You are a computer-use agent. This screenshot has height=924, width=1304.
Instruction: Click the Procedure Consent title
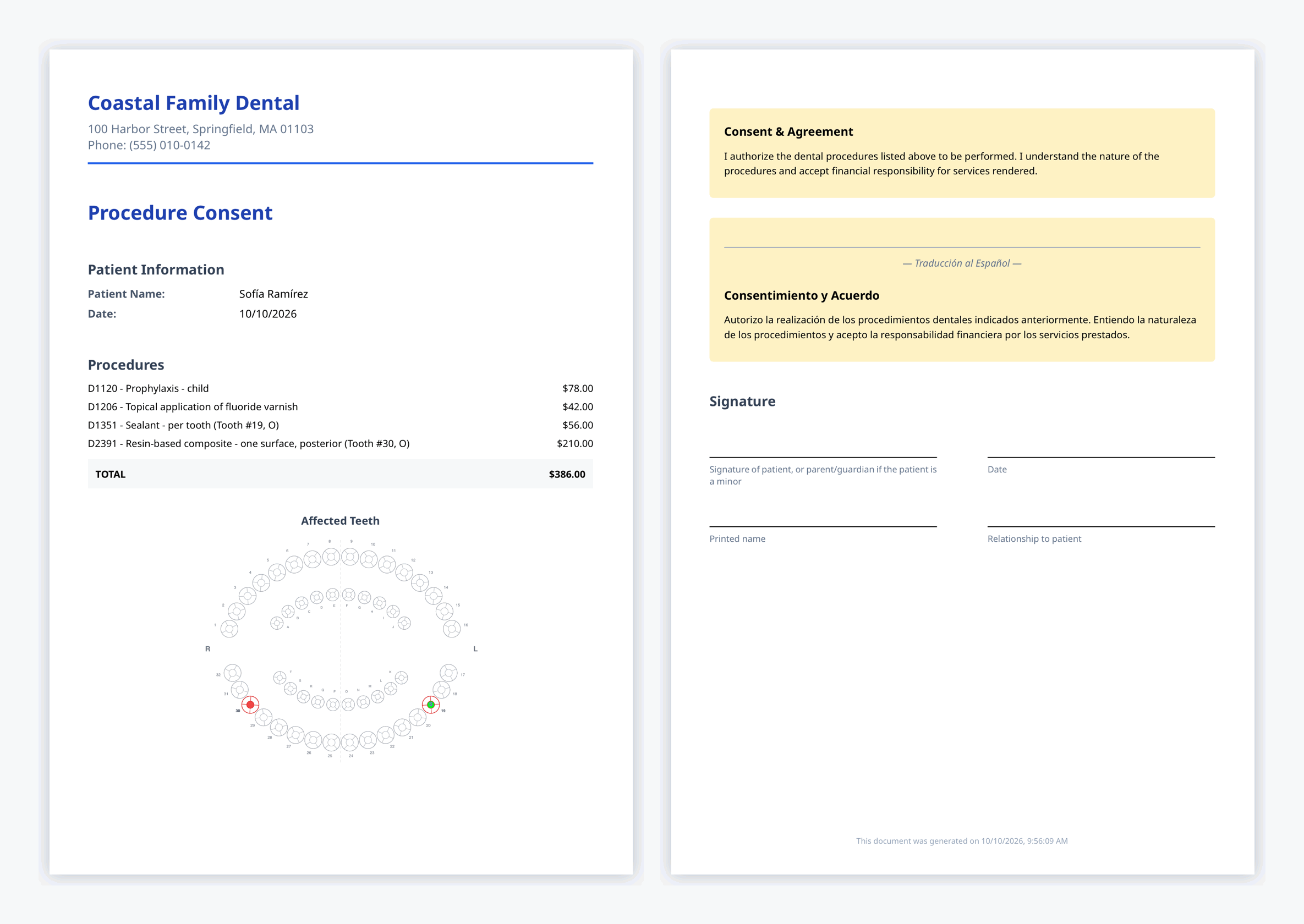click(180, 213)
